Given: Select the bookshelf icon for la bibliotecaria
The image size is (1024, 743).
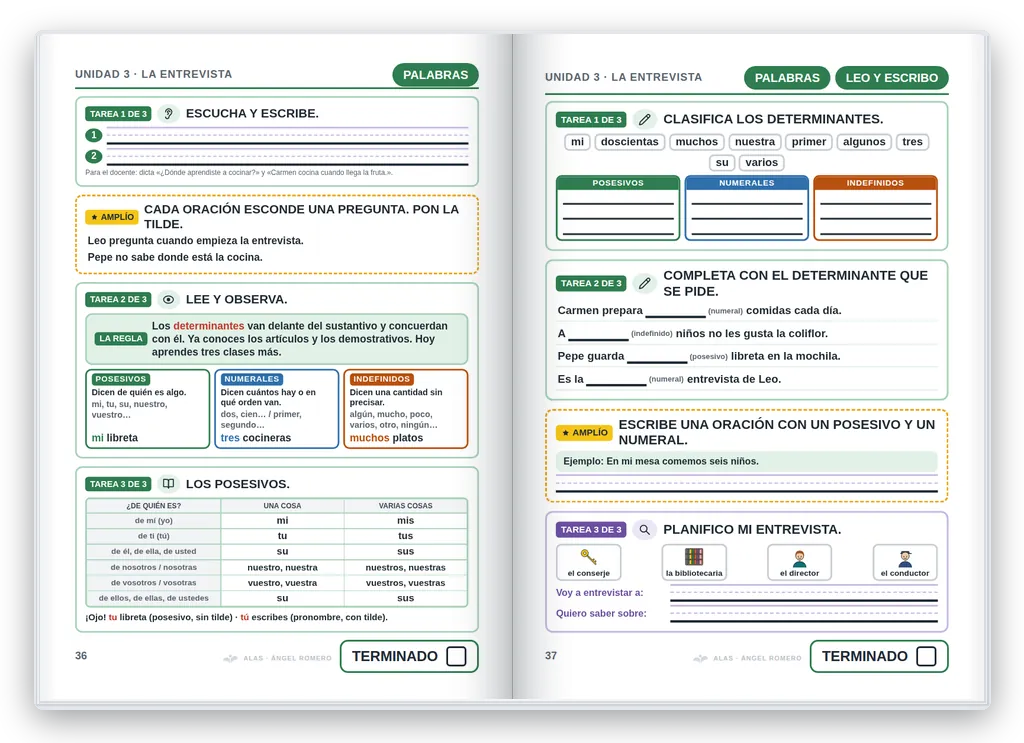Looking at the screenshot, I should [x=694, y=557].
